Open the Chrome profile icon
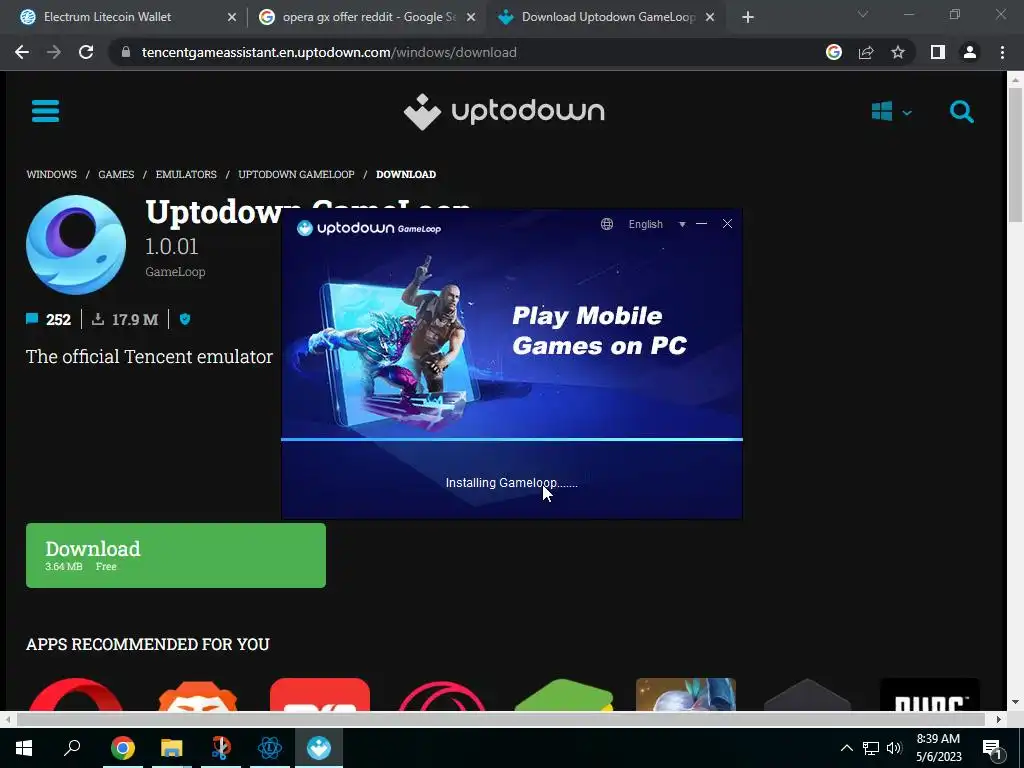This screenshot has height=768, width=1024. (x=970, y=52)
